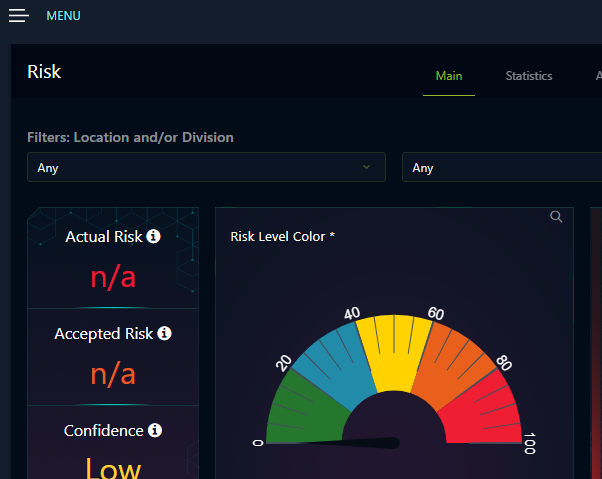Open the hamburger menu icon
This screenshot has width=602, height=479.
[x=19, y=16]
